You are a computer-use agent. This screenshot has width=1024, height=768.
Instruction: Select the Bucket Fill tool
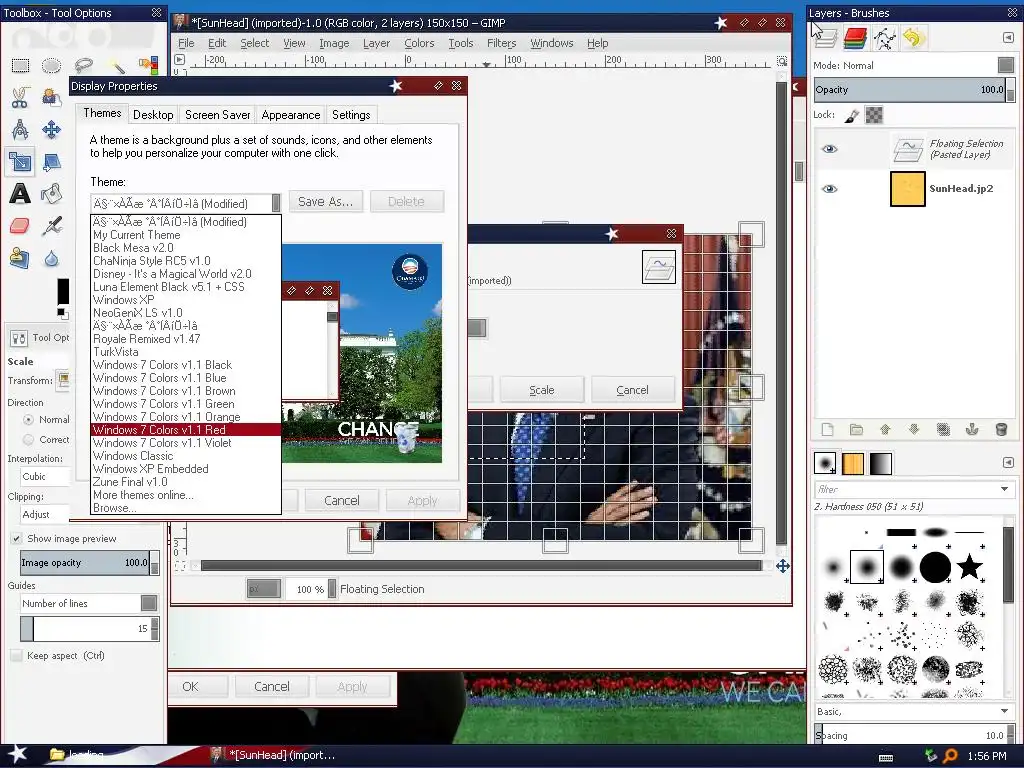pos(52,193)
